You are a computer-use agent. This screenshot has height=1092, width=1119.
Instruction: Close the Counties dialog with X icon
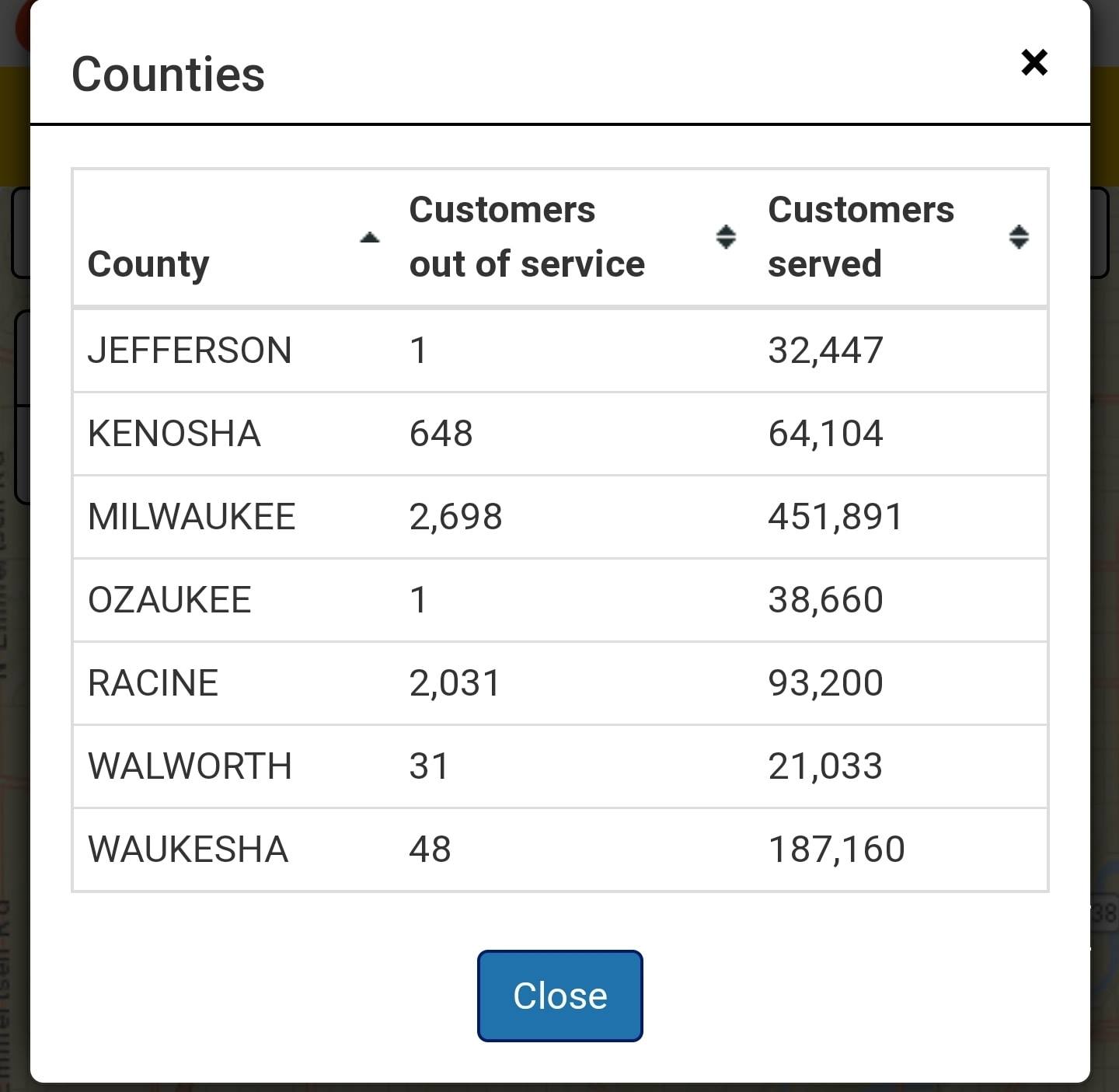(1034, 62)
